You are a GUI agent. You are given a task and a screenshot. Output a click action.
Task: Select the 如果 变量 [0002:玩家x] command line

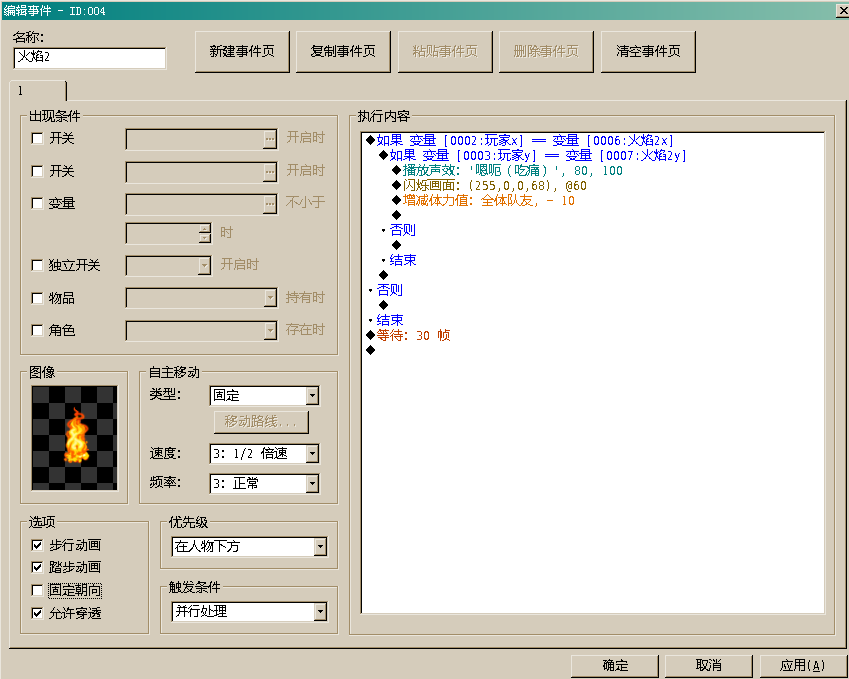point(520,141)
